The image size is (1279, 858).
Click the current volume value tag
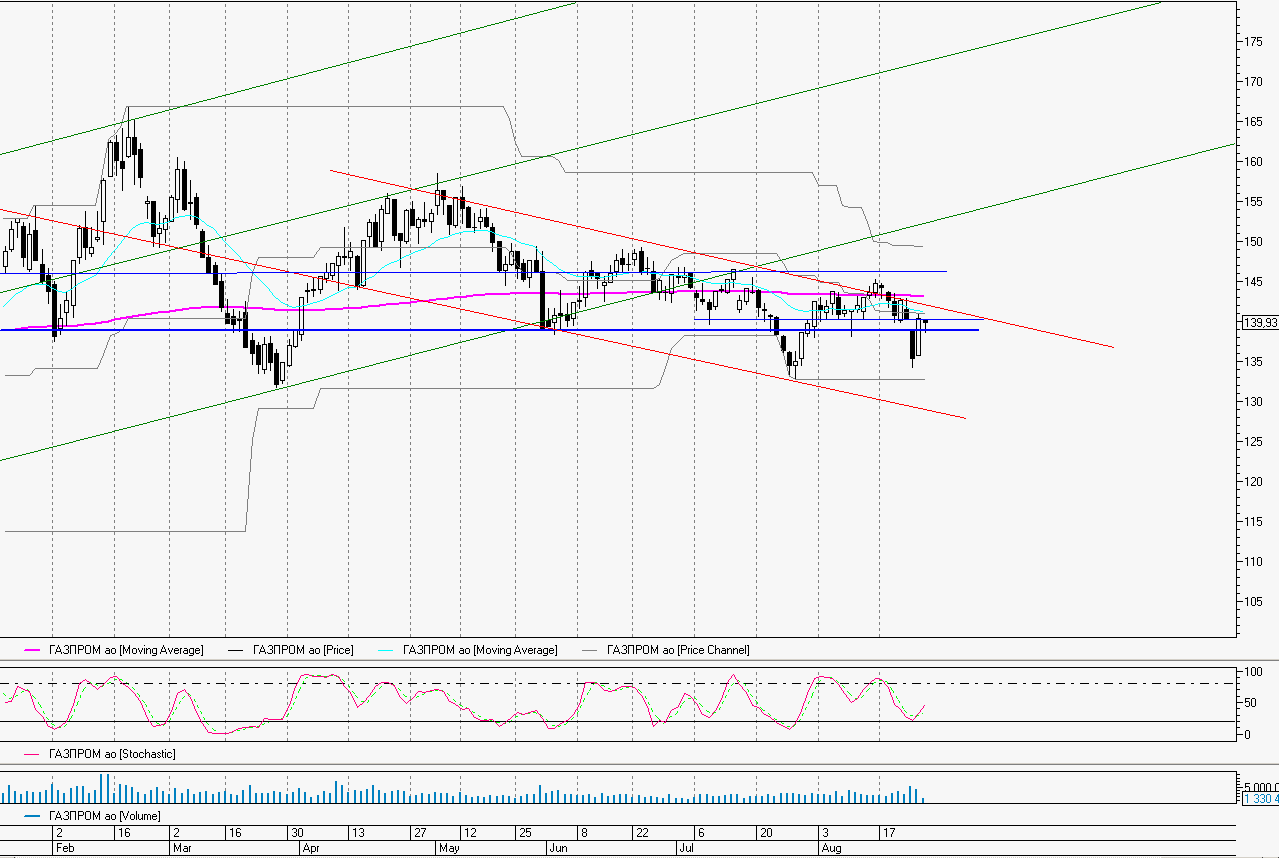click(1259, 798)
